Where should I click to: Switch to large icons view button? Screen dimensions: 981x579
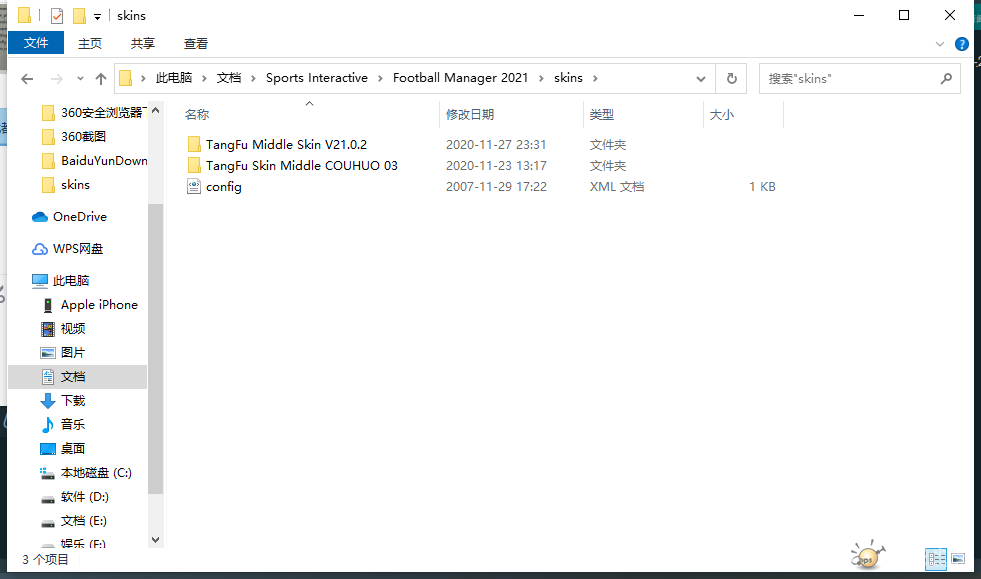[958, 559]
